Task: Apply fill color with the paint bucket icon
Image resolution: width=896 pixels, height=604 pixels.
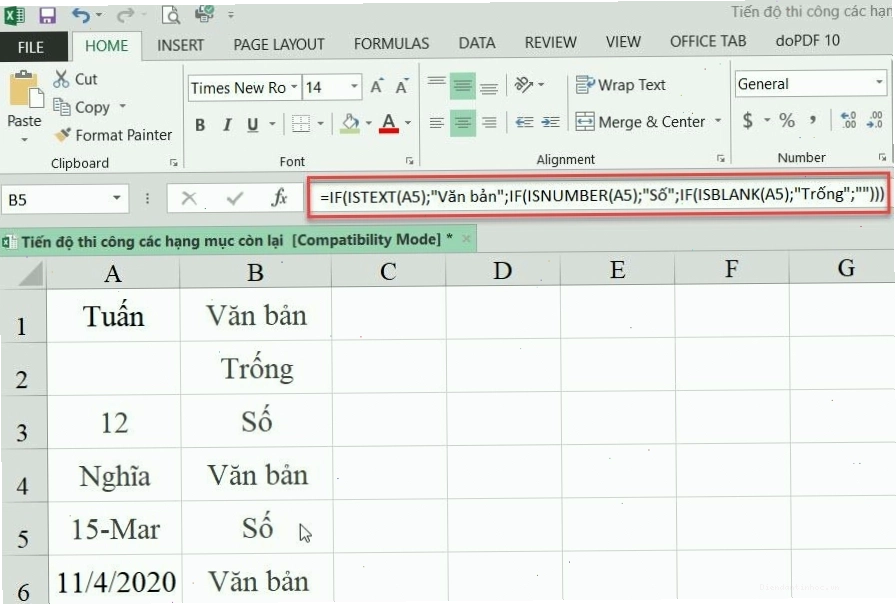Action: point(350,123)
